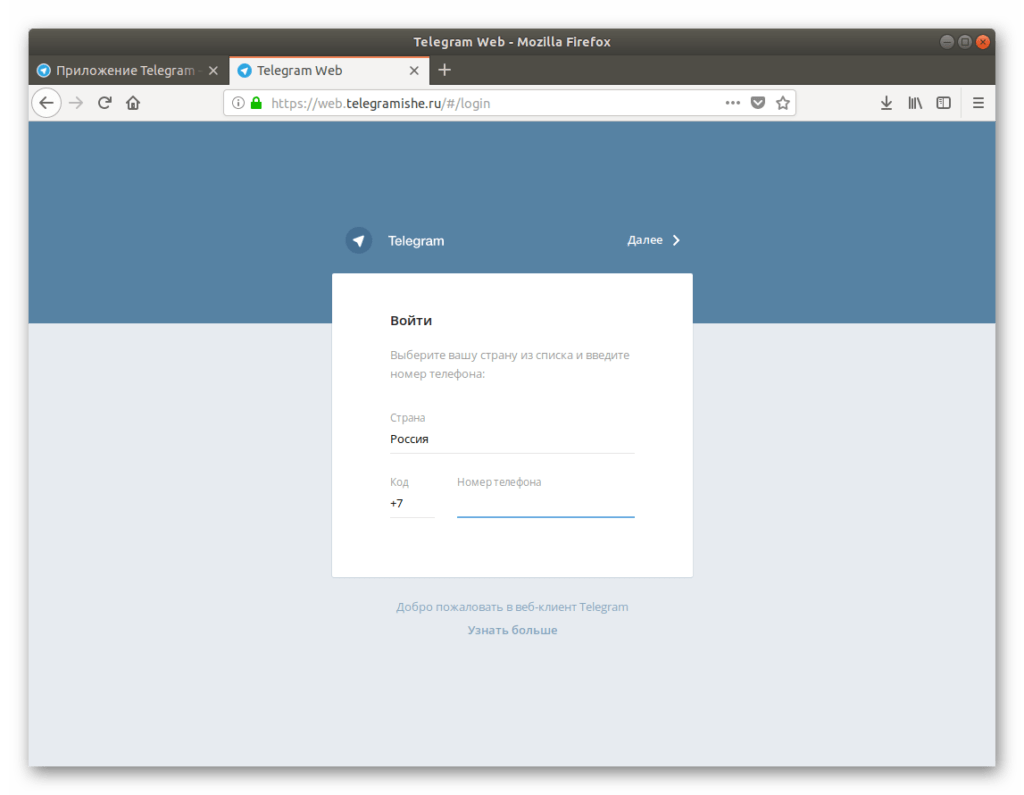
Task: Click the Далее next button
Action: tap(654, 240)
